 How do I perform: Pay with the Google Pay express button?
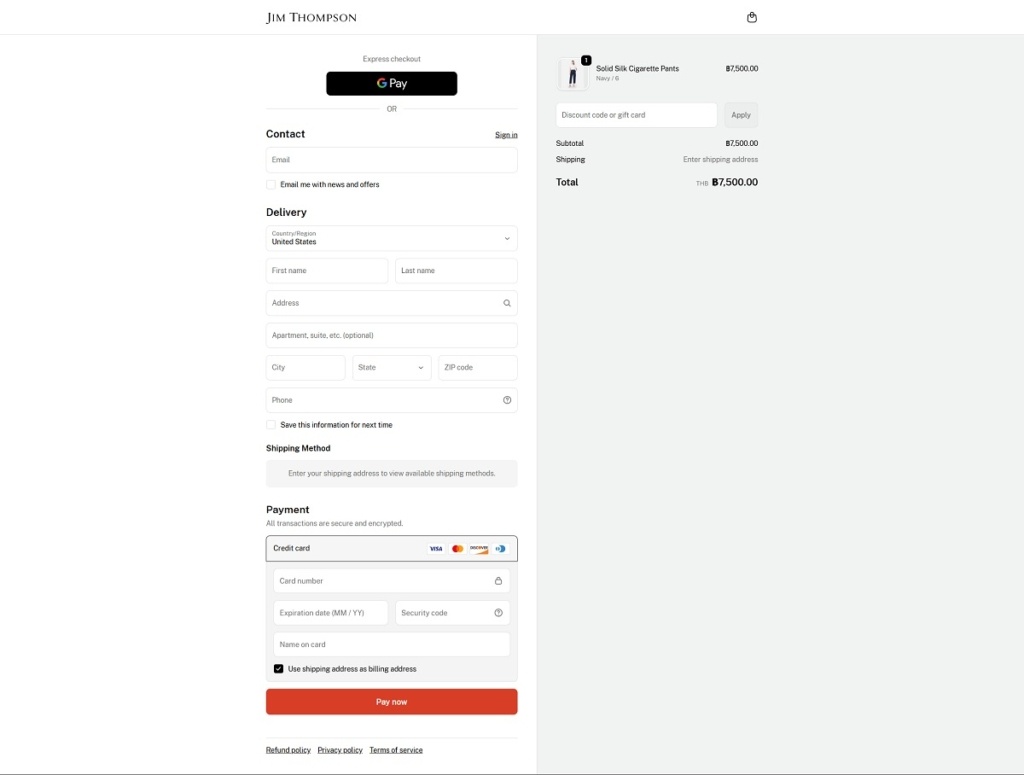click(x=391, y=84)
